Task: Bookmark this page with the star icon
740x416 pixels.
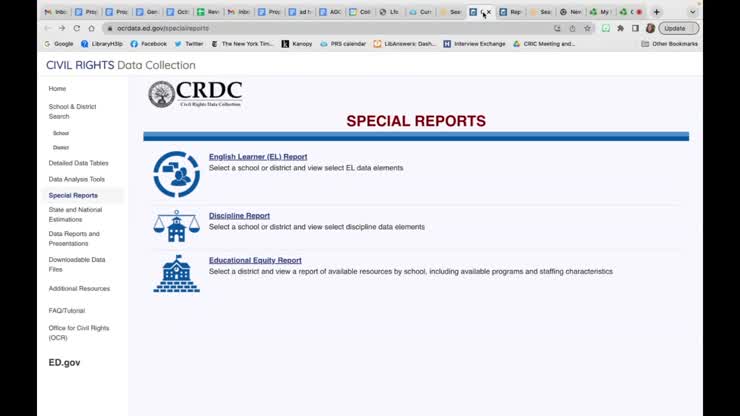Action: pyautogui.click(x=588, y=28)
